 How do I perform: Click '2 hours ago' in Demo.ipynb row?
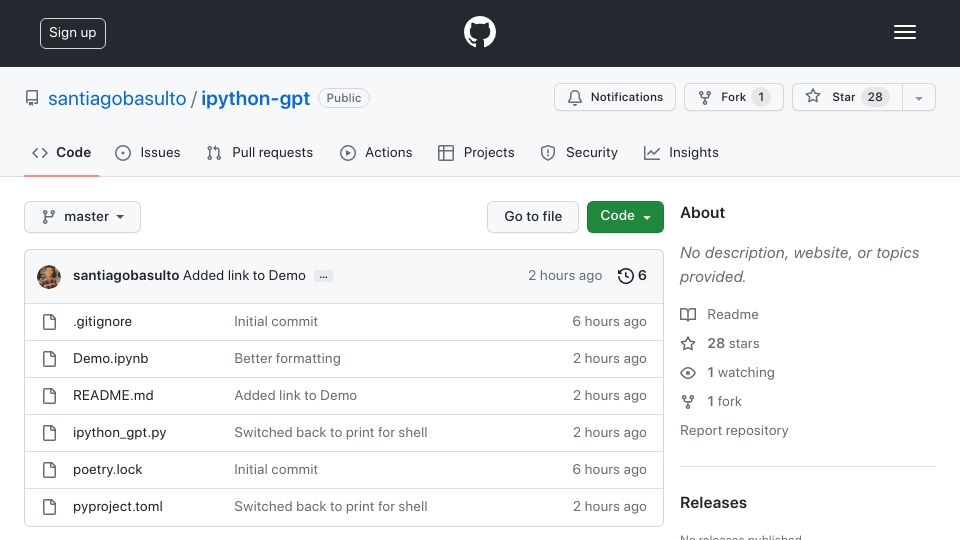click(x=610, y=358)
